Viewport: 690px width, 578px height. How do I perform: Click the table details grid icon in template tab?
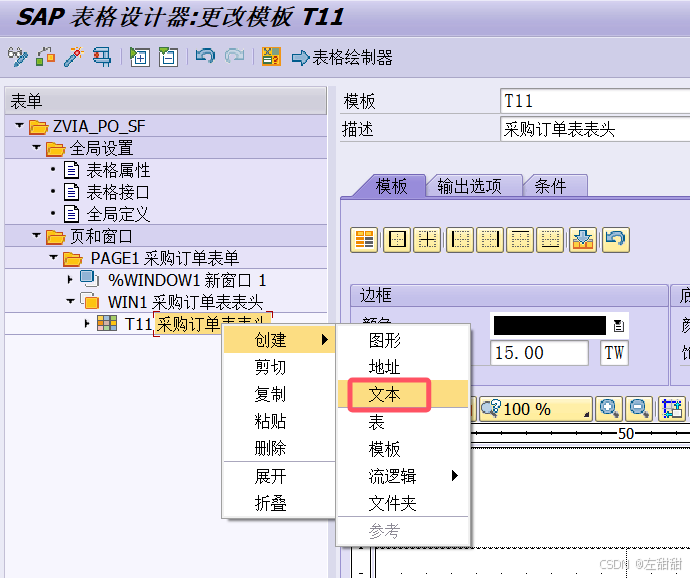tap(364, 240)
